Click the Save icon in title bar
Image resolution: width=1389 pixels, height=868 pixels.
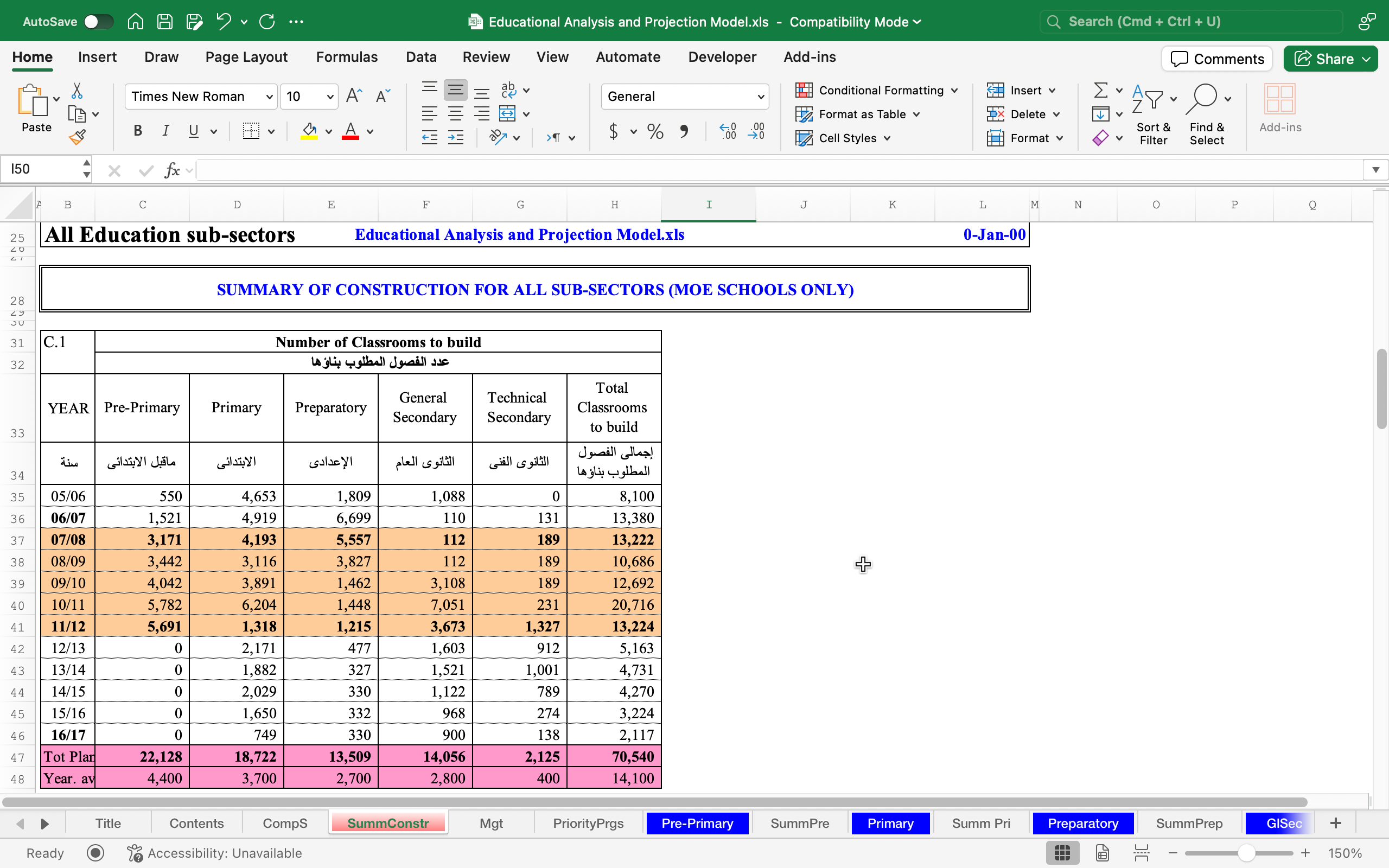tap(165, 22)
